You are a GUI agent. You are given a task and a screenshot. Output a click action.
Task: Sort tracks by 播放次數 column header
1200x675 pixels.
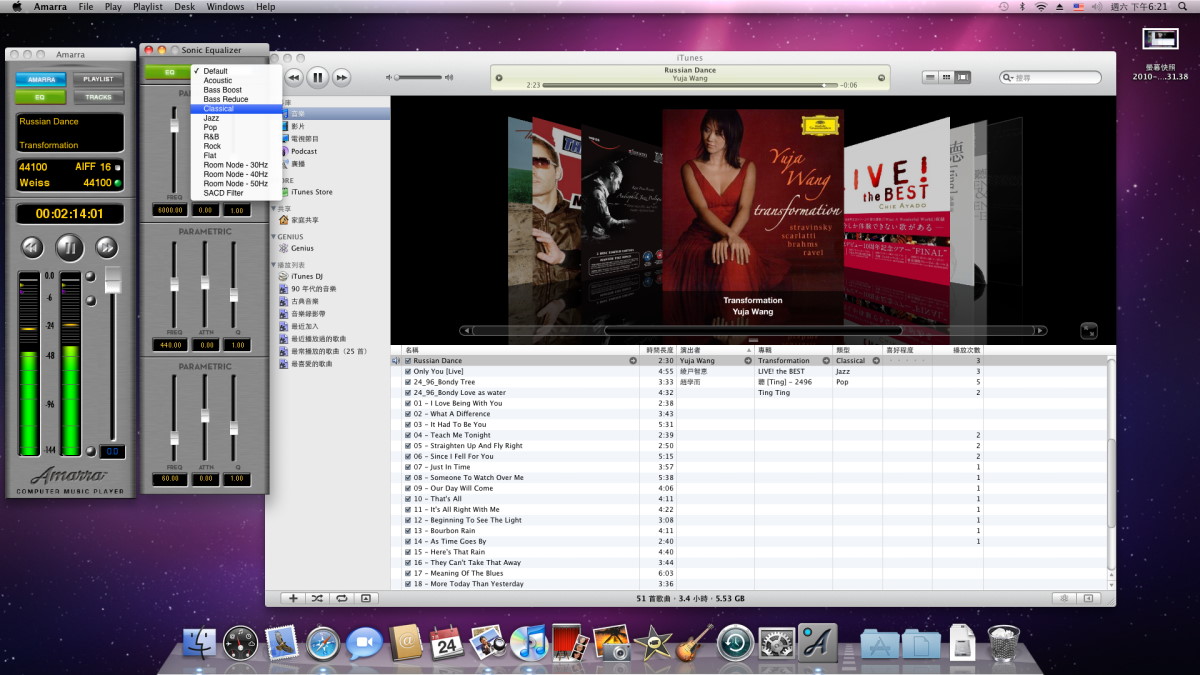coord(958,350)
